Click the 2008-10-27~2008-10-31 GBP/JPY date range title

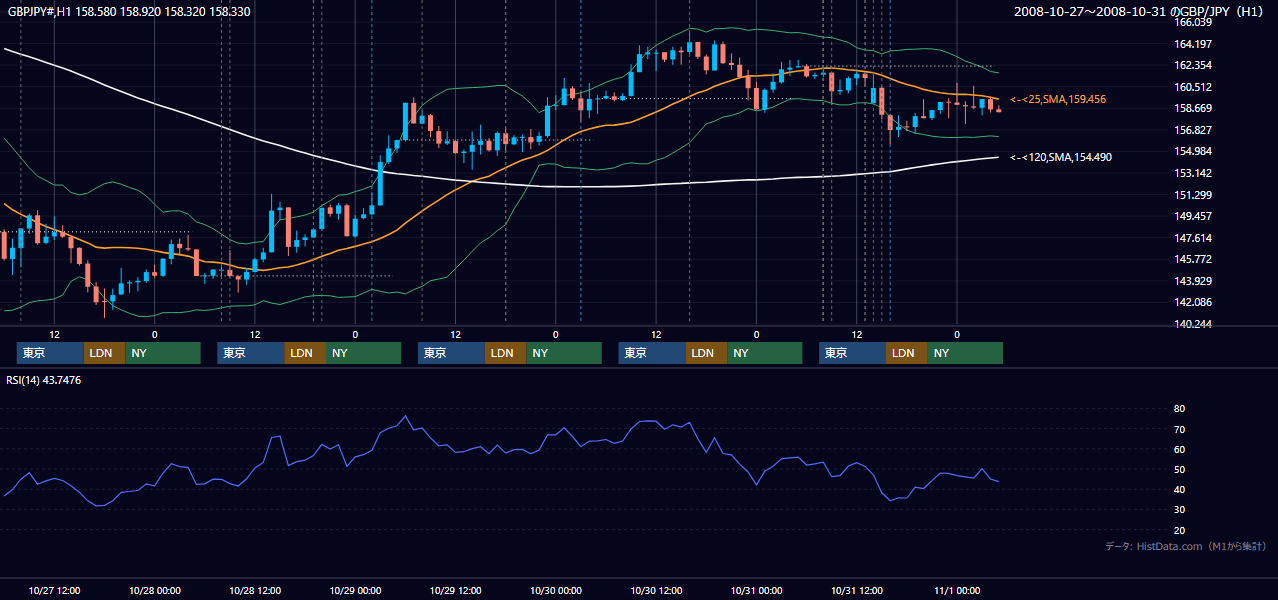pyautogui.click(x=1139, y=11)
